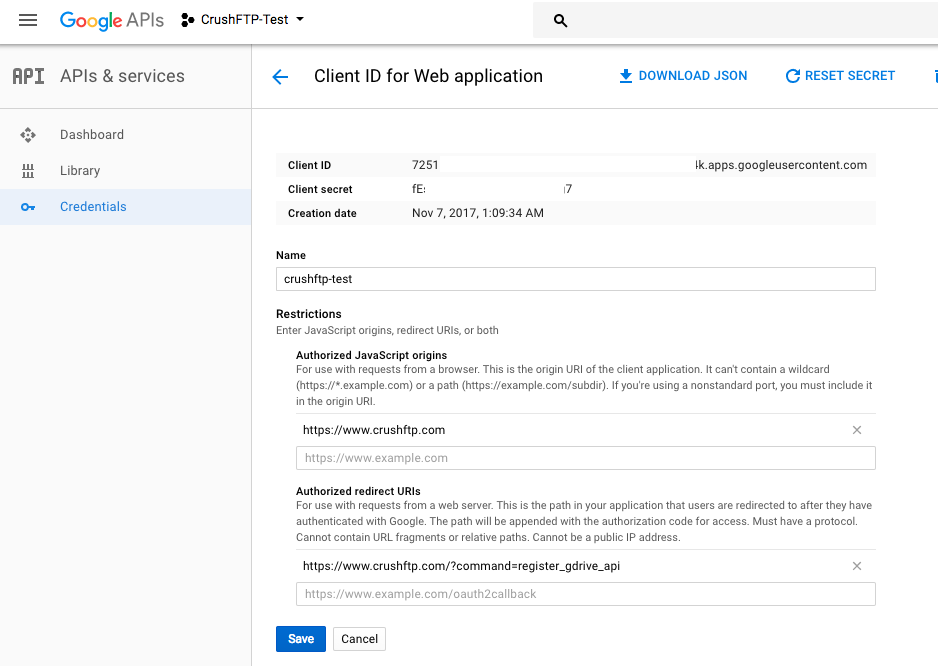The height and width of the screenshot is (666, 938).
Task: Remove the register_gdrive_api redirect URI
Action: pyautogui.click(x=857, y=566)
